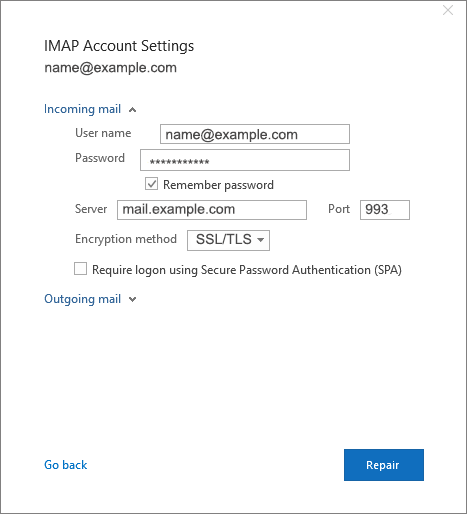This screenshot has width=467, height=514.
Task: Focus the User name input field
Action: [x=255, y=134]
